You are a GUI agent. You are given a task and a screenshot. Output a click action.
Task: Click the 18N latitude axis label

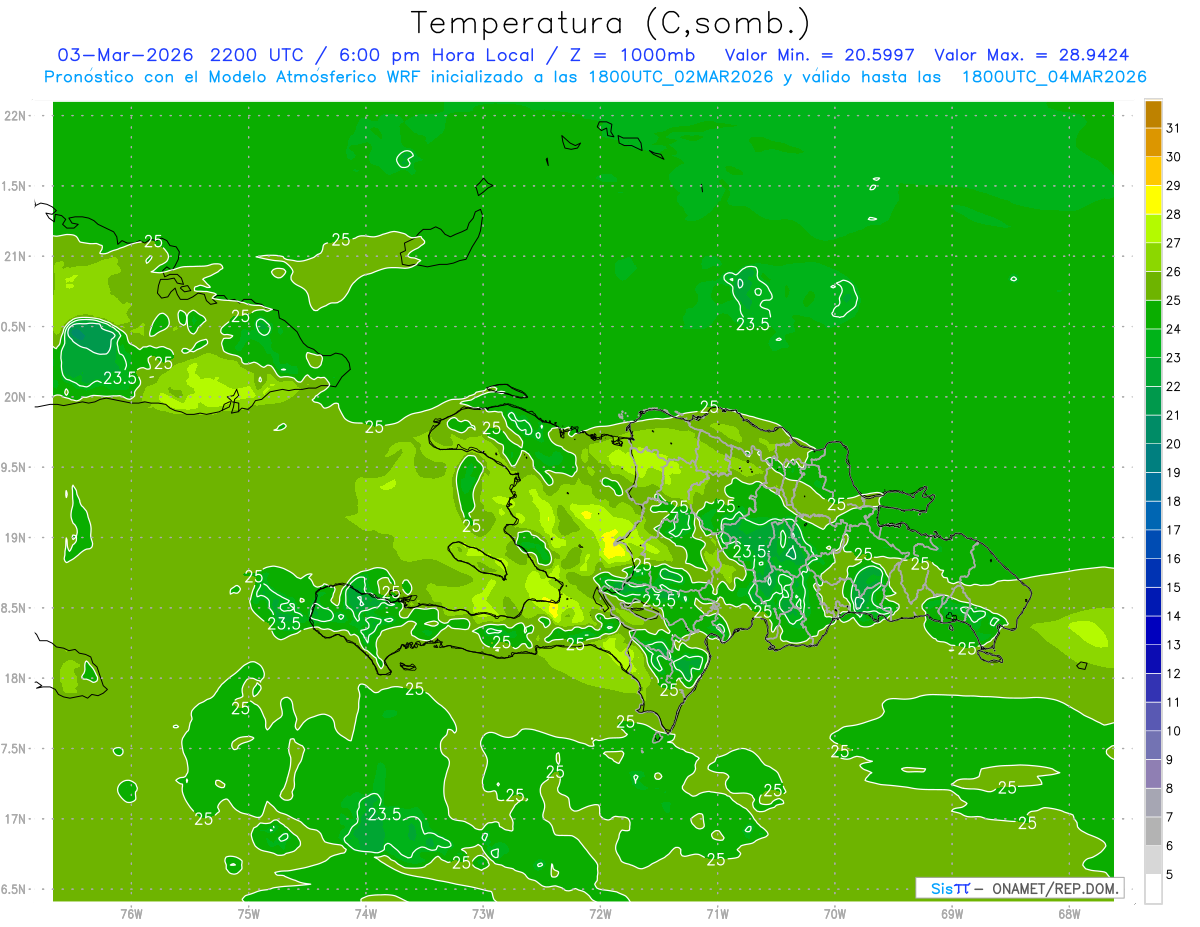tap(17, 678)
